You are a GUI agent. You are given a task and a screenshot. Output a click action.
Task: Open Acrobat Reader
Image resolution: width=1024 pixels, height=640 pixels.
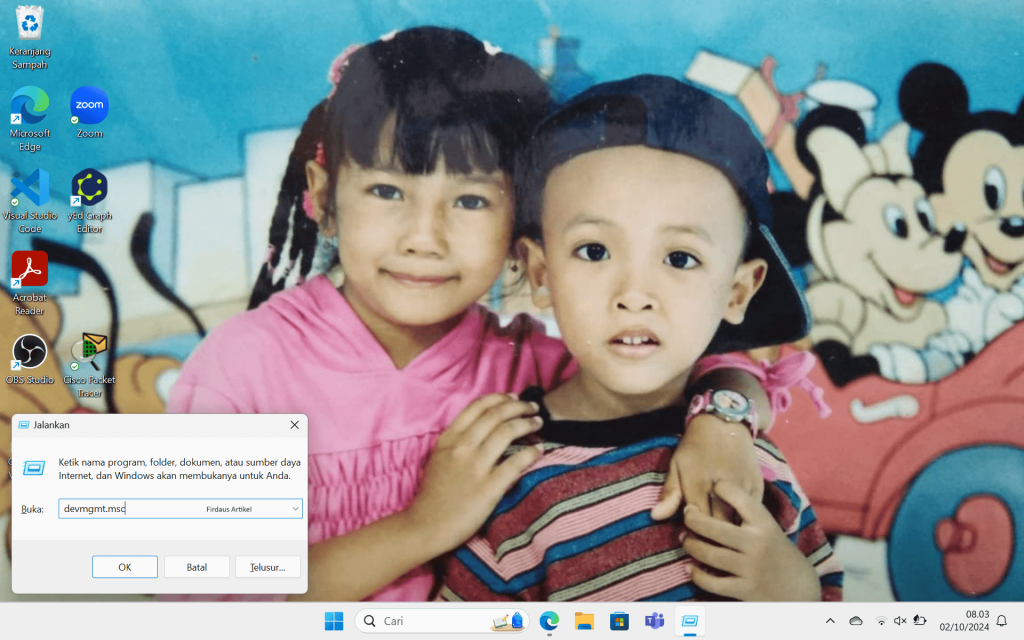tap(29, 270)
